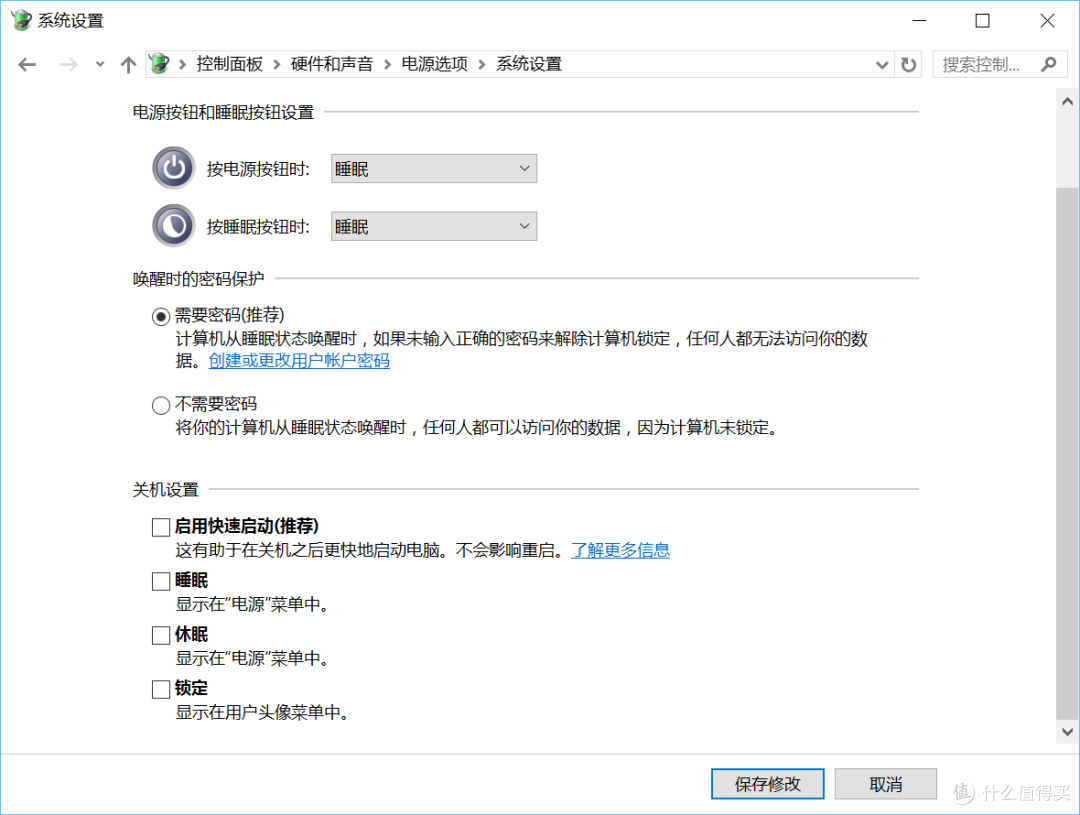1080x815 pixels.
Task: Open 创建或更改用户帐户密码 link
Action: [x=298, y=361]
